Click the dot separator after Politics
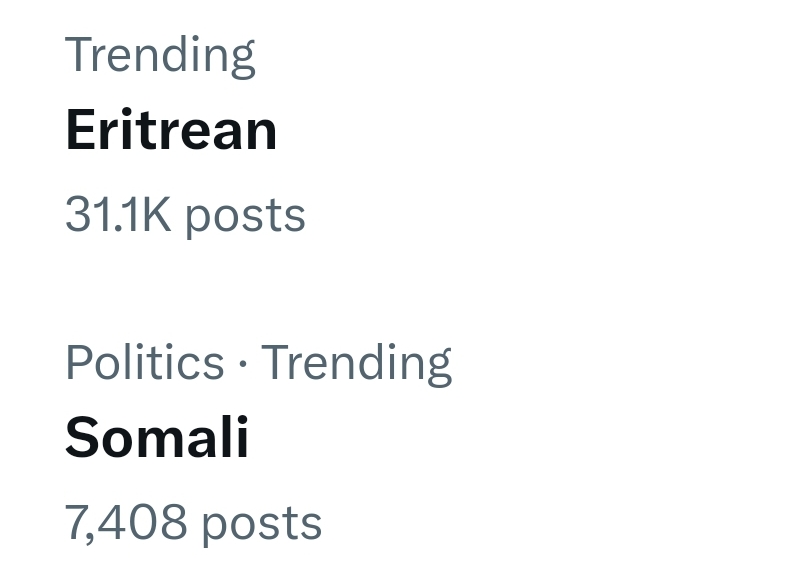The width and height of the screenshot is (789, 582). pos(243,363)
